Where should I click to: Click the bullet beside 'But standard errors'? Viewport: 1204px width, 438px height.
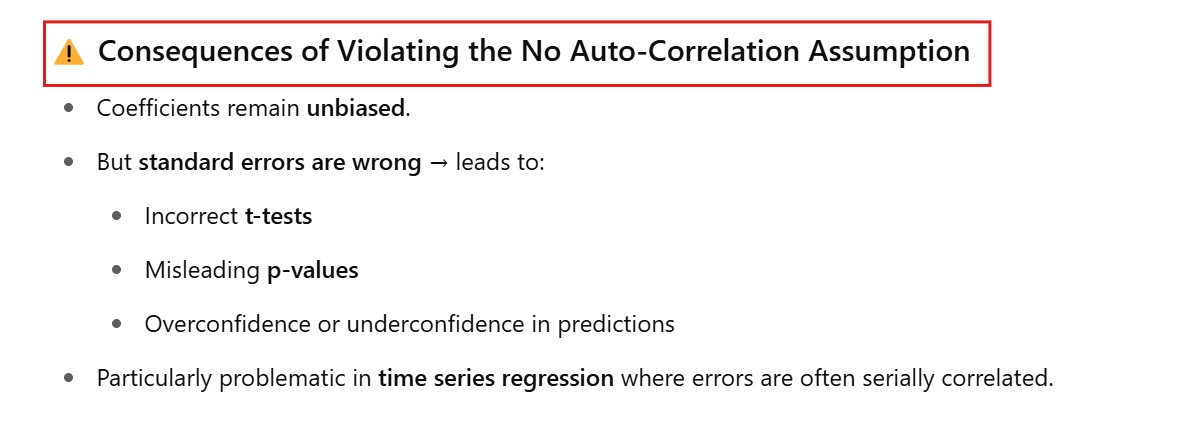coord(69,162)
